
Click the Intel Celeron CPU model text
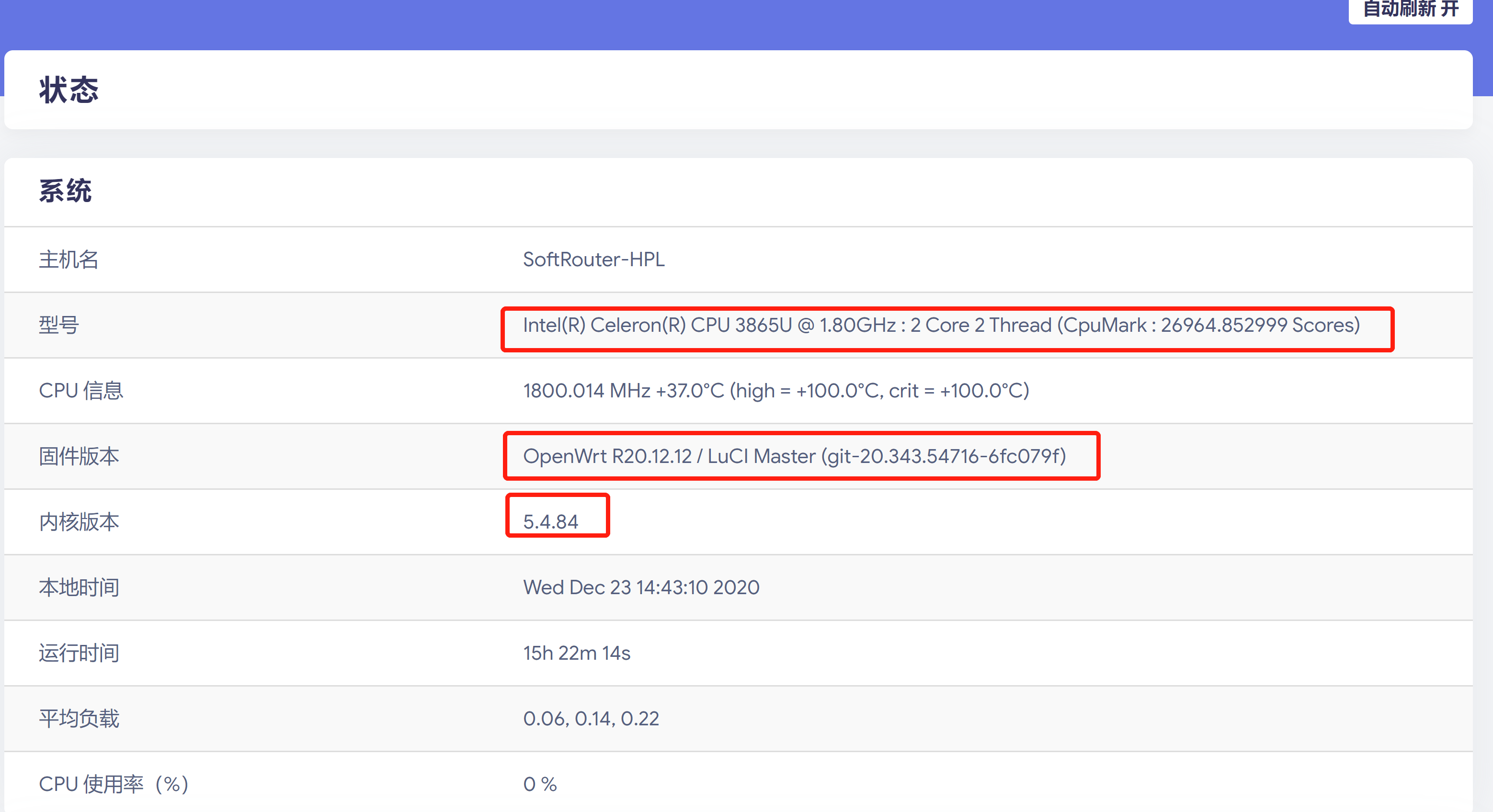941,325
